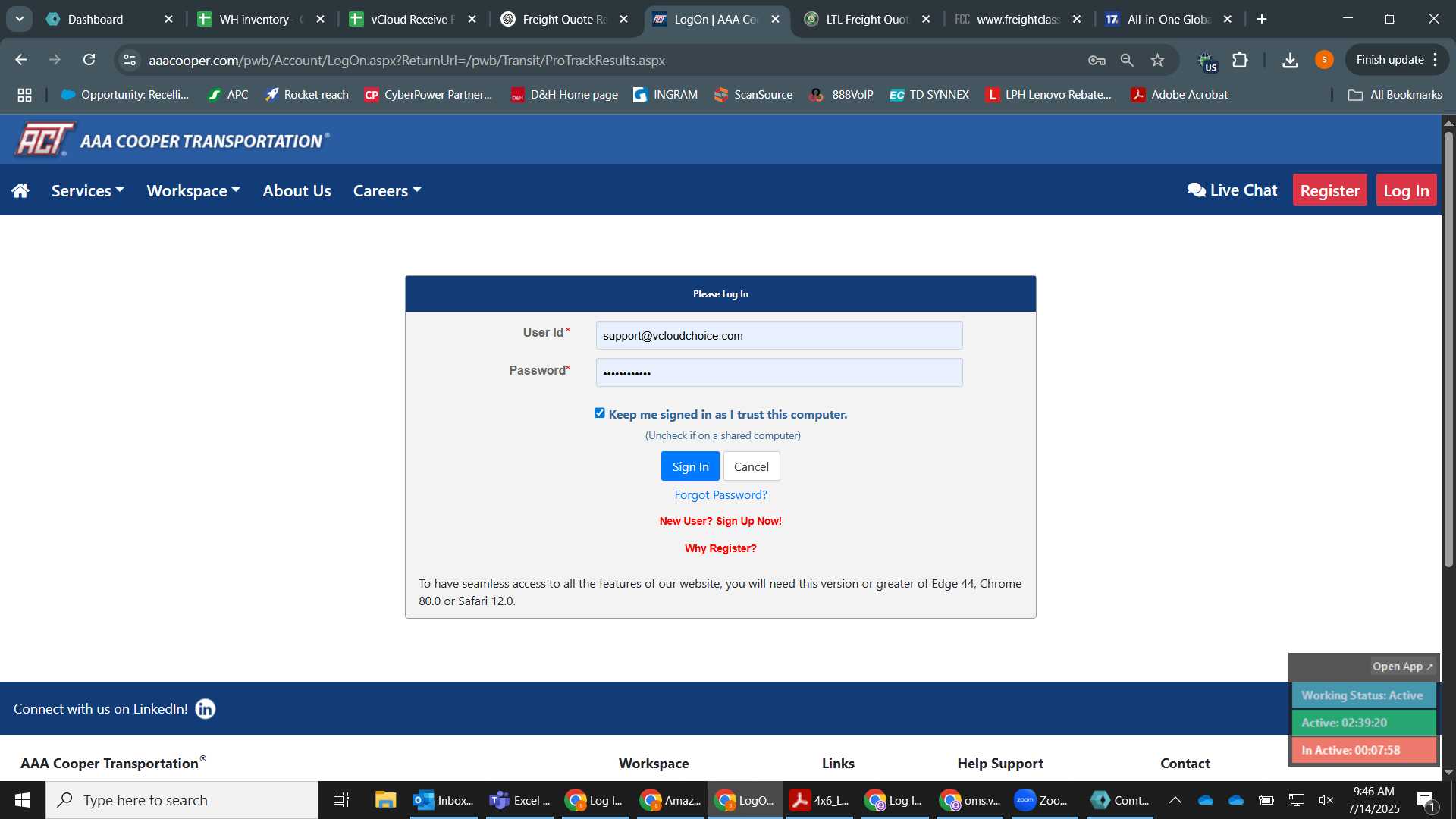Open a new browser tab

[x=1262, y=19]
